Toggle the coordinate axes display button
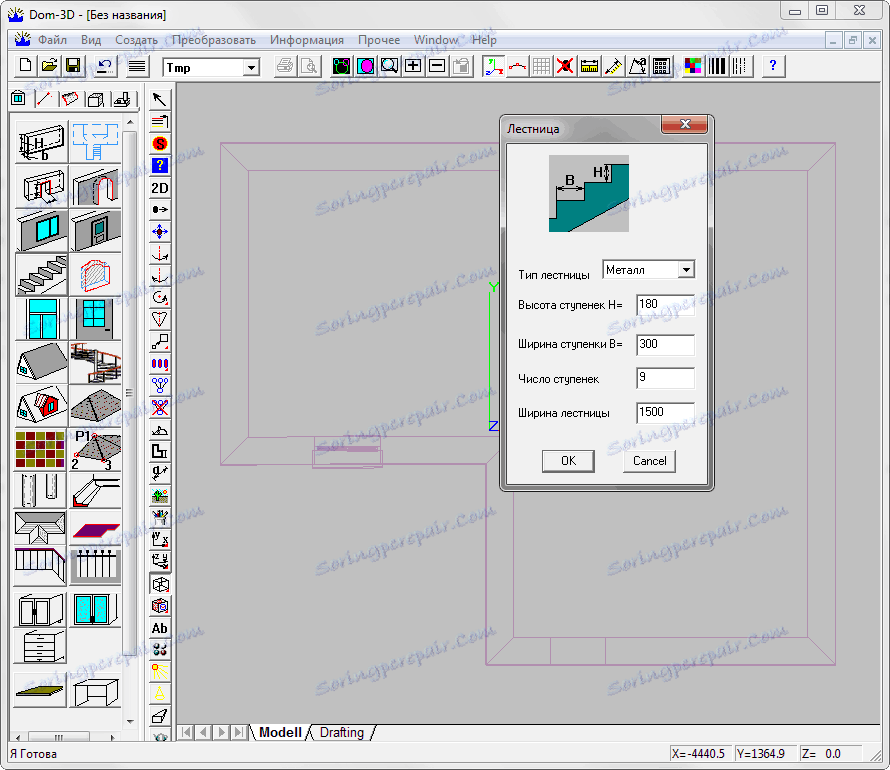 coord(493,67)
